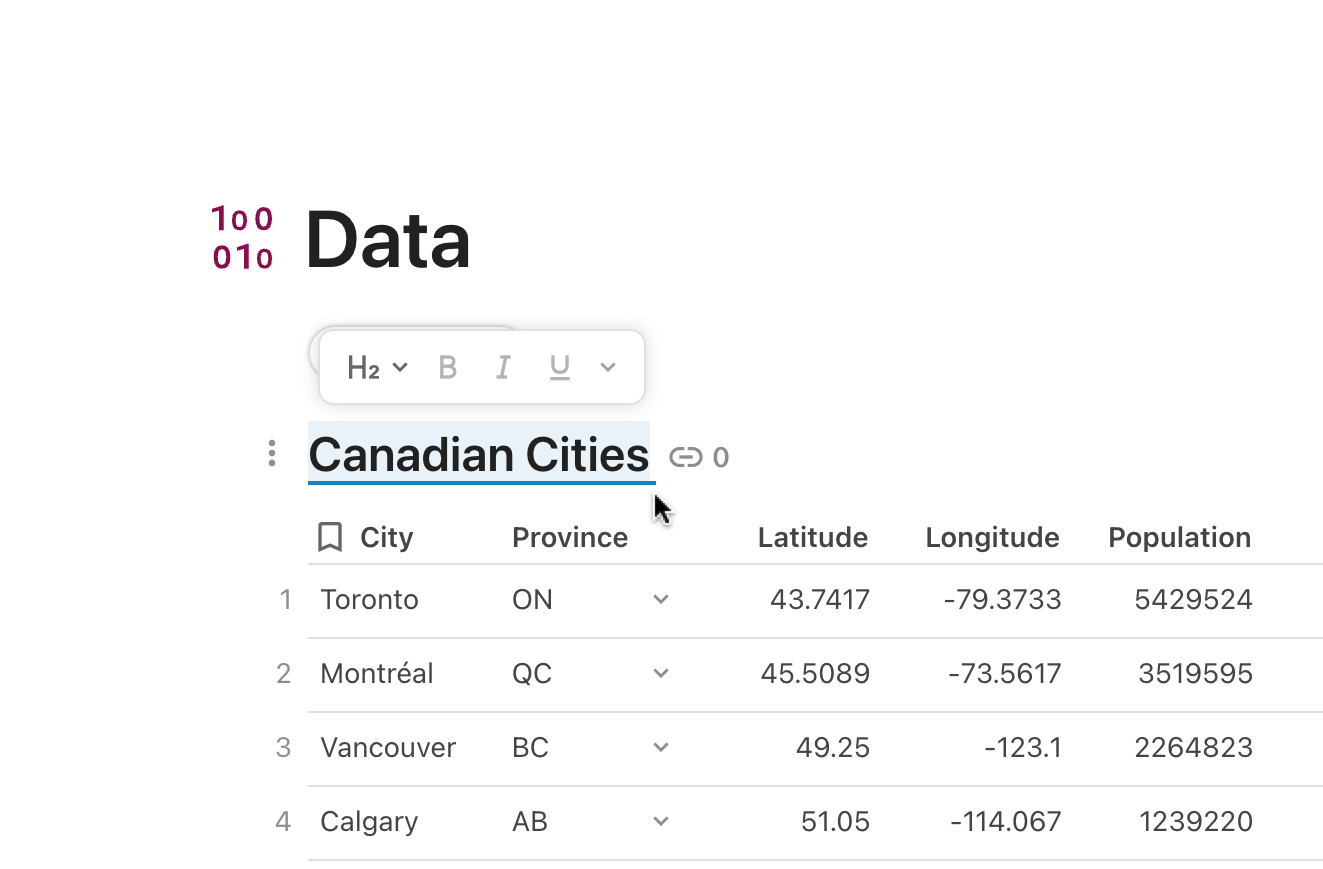The width and height of the screenshot is (1323, 869).
Task: Select row number 3
Action: [284, 747]
